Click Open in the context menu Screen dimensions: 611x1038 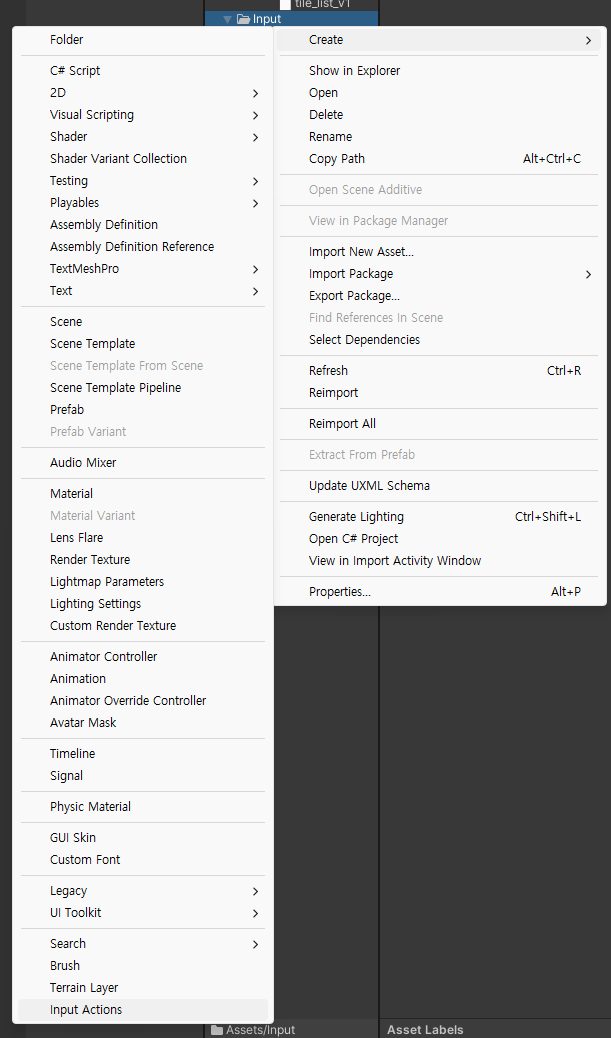439,93
